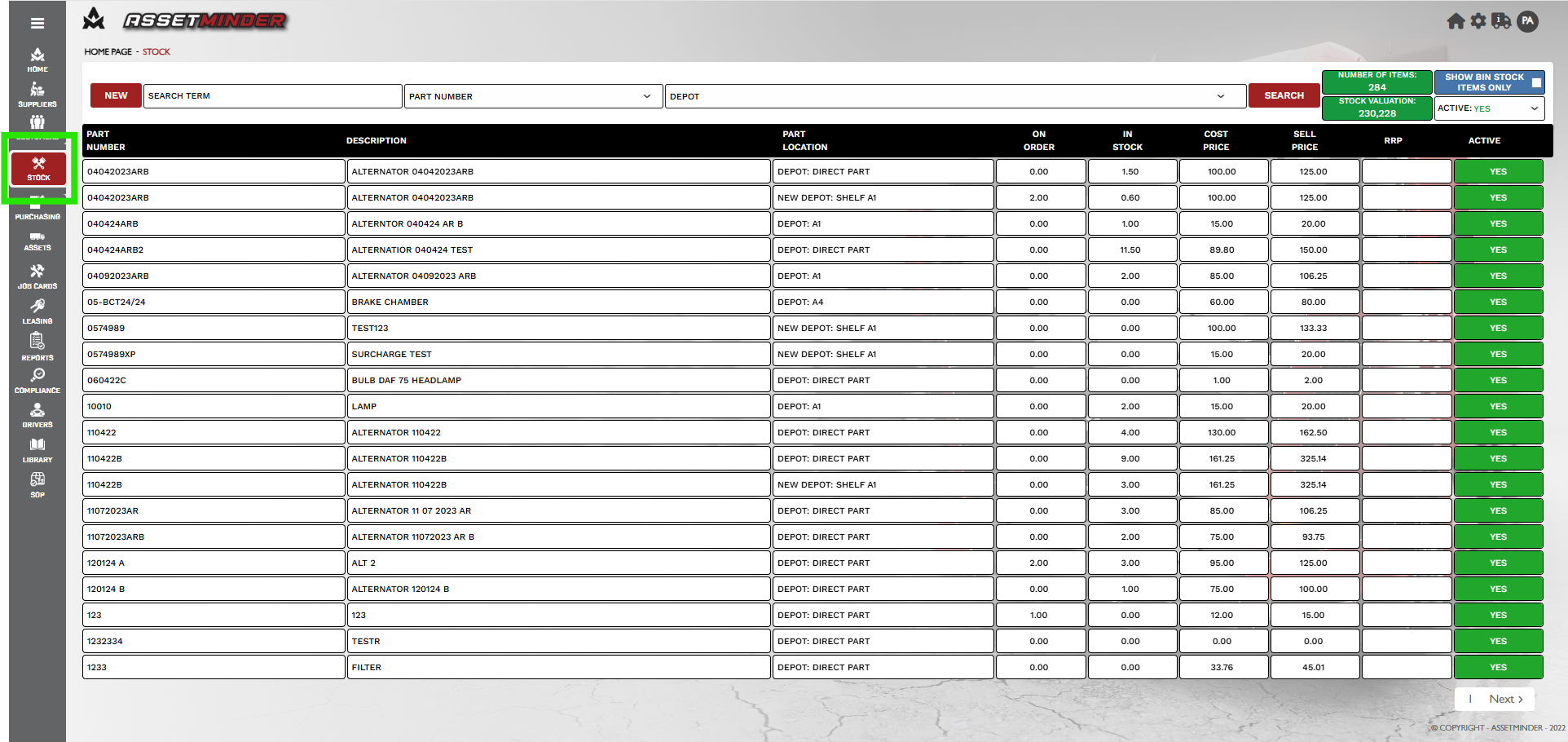Image resolution: width=1568 pixels, height=742 pixels.
Task: Open settings via the gear icon
Action: coord(1478,21)
